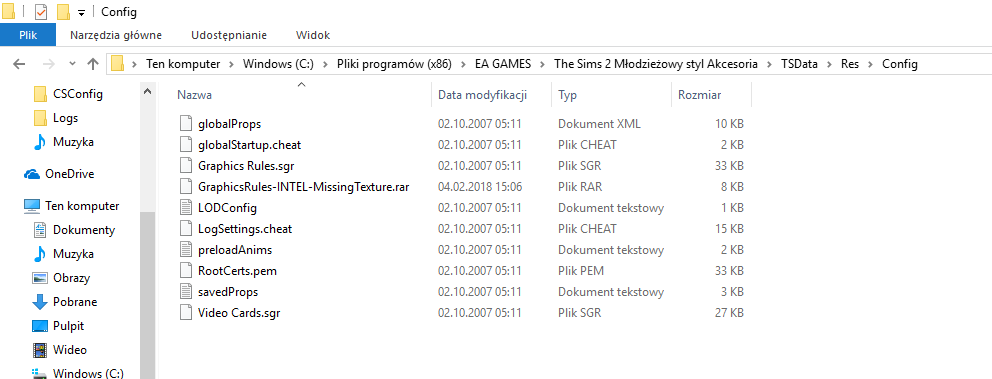
Task: Open the Udostępnianie ribbon tab
Action: pos(229,35)
